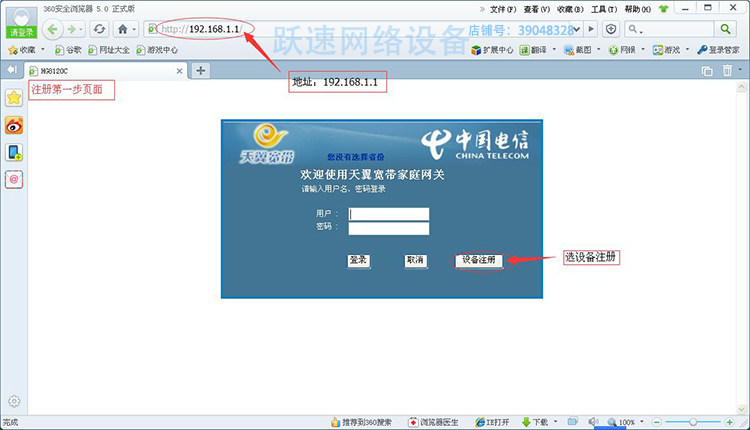Go to the browser home page
Viewport: 750px width, 430px height.
tap(123, 30)
